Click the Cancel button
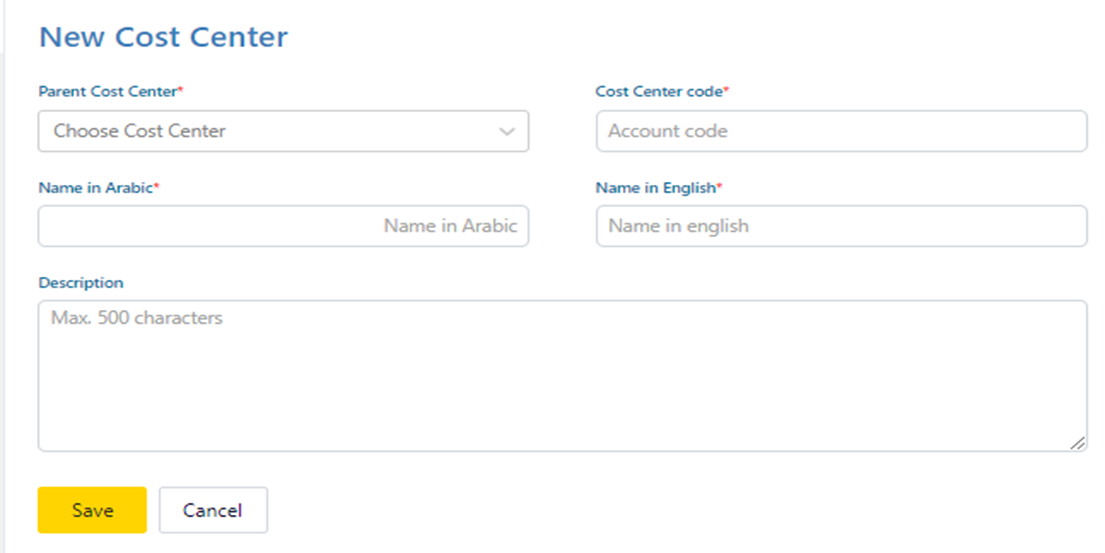Image resolution: width=1105 pixels, height=553 pixels. (213, 510)
